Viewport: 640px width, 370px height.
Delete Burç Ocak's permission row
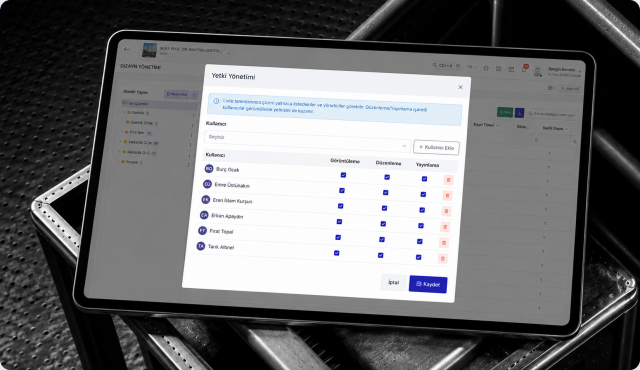click(448, 180)
